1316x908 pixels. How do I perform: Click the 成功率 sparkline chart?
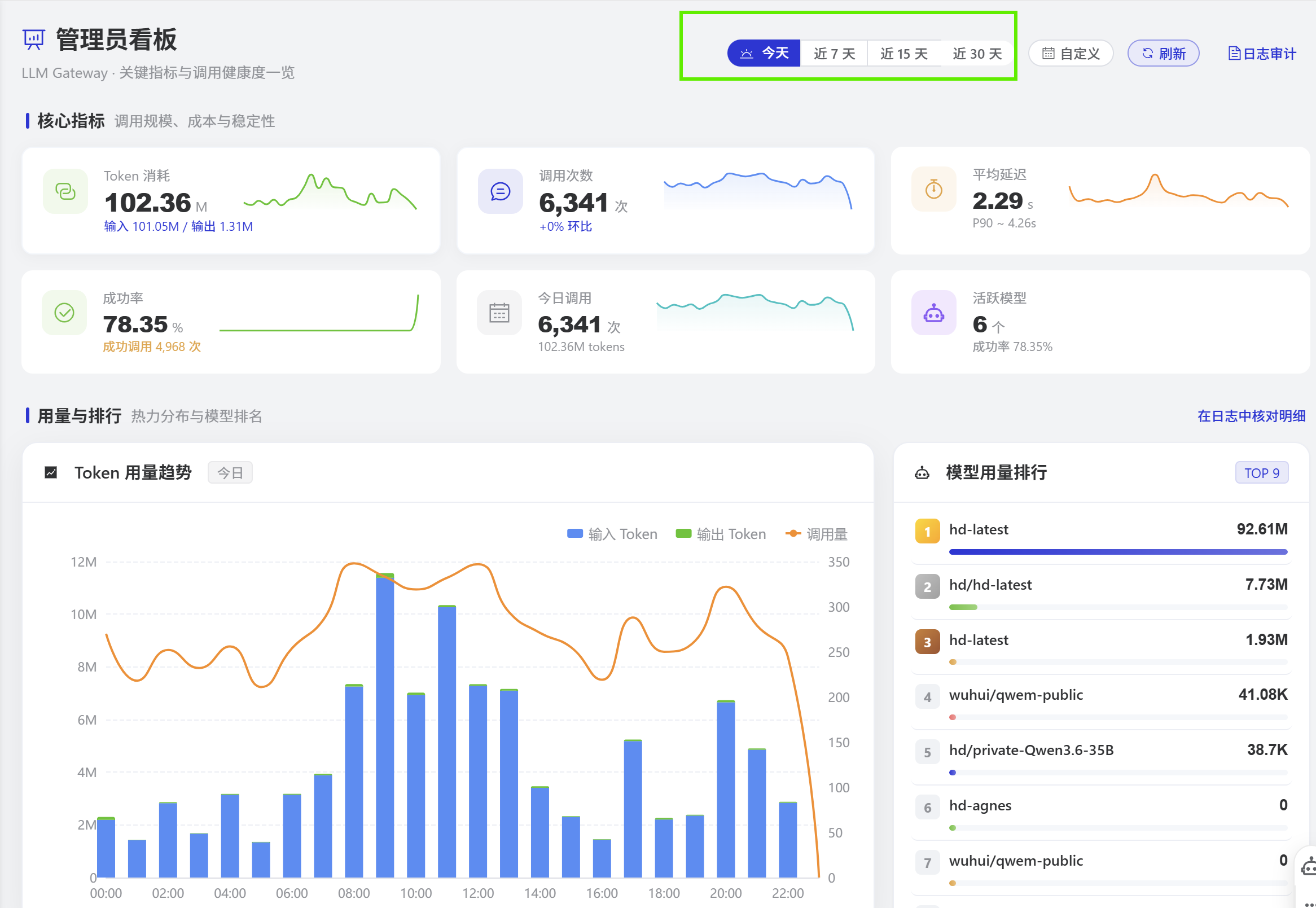click(x=319, y=312)
